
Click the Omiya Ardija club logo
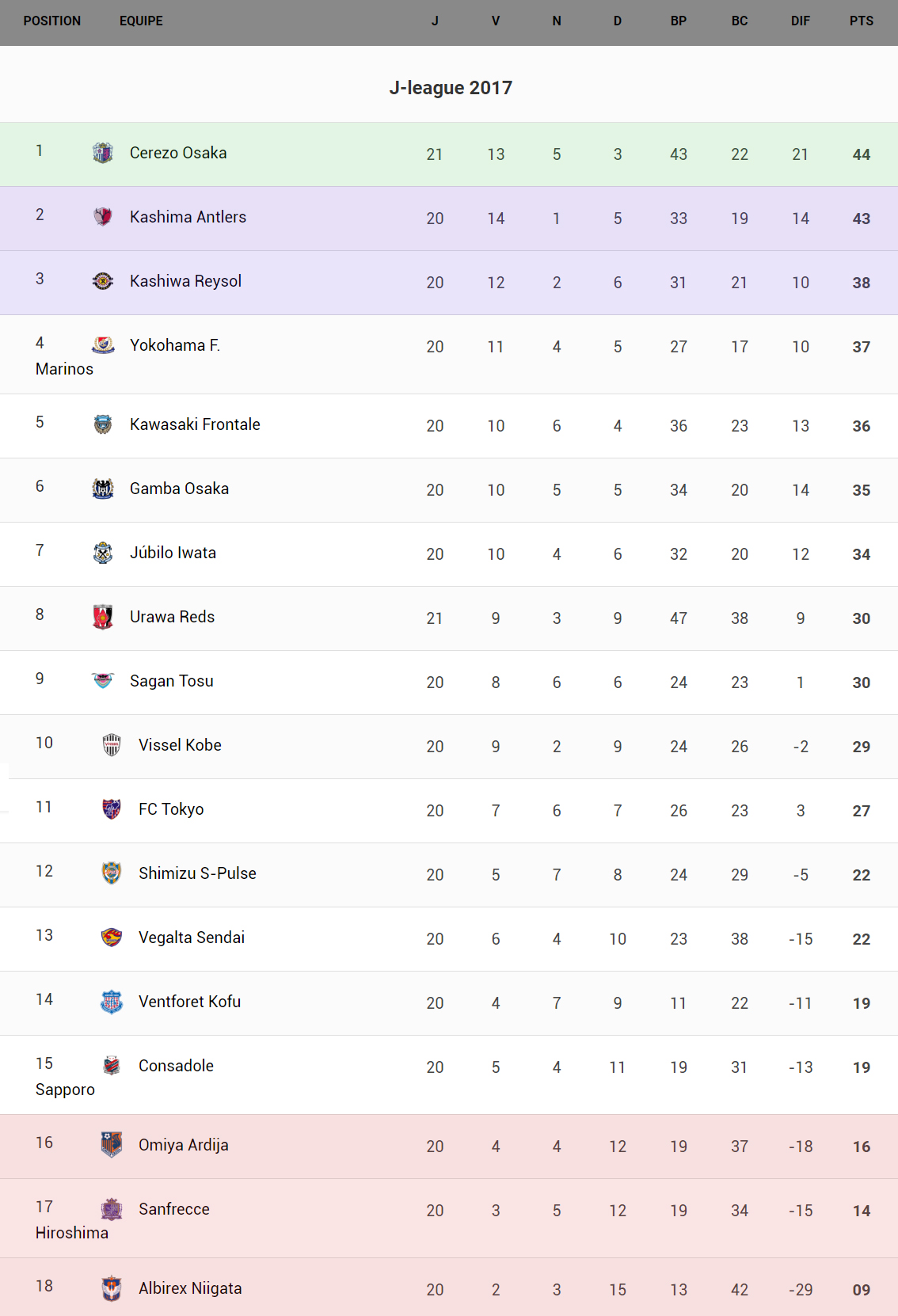tap(112, 1144)
